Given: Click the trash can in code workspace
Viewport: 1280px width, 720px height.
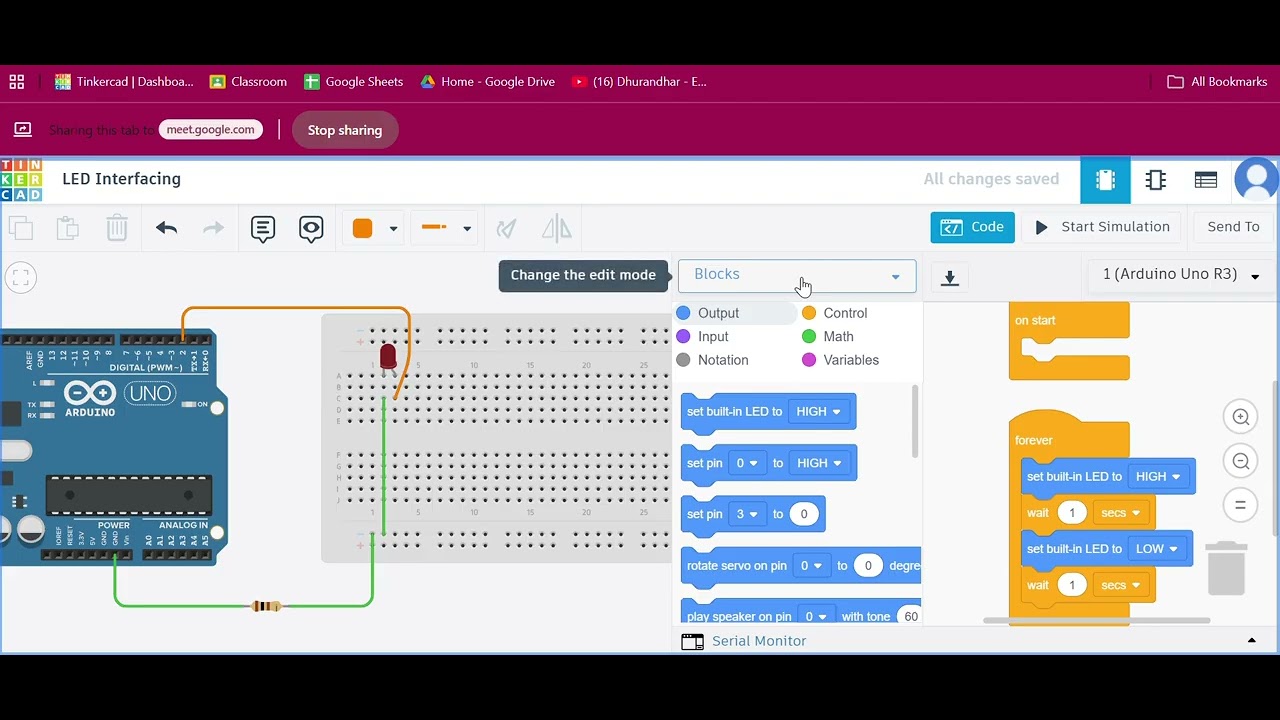Looking at the screenshot, I should point(1226,568).
